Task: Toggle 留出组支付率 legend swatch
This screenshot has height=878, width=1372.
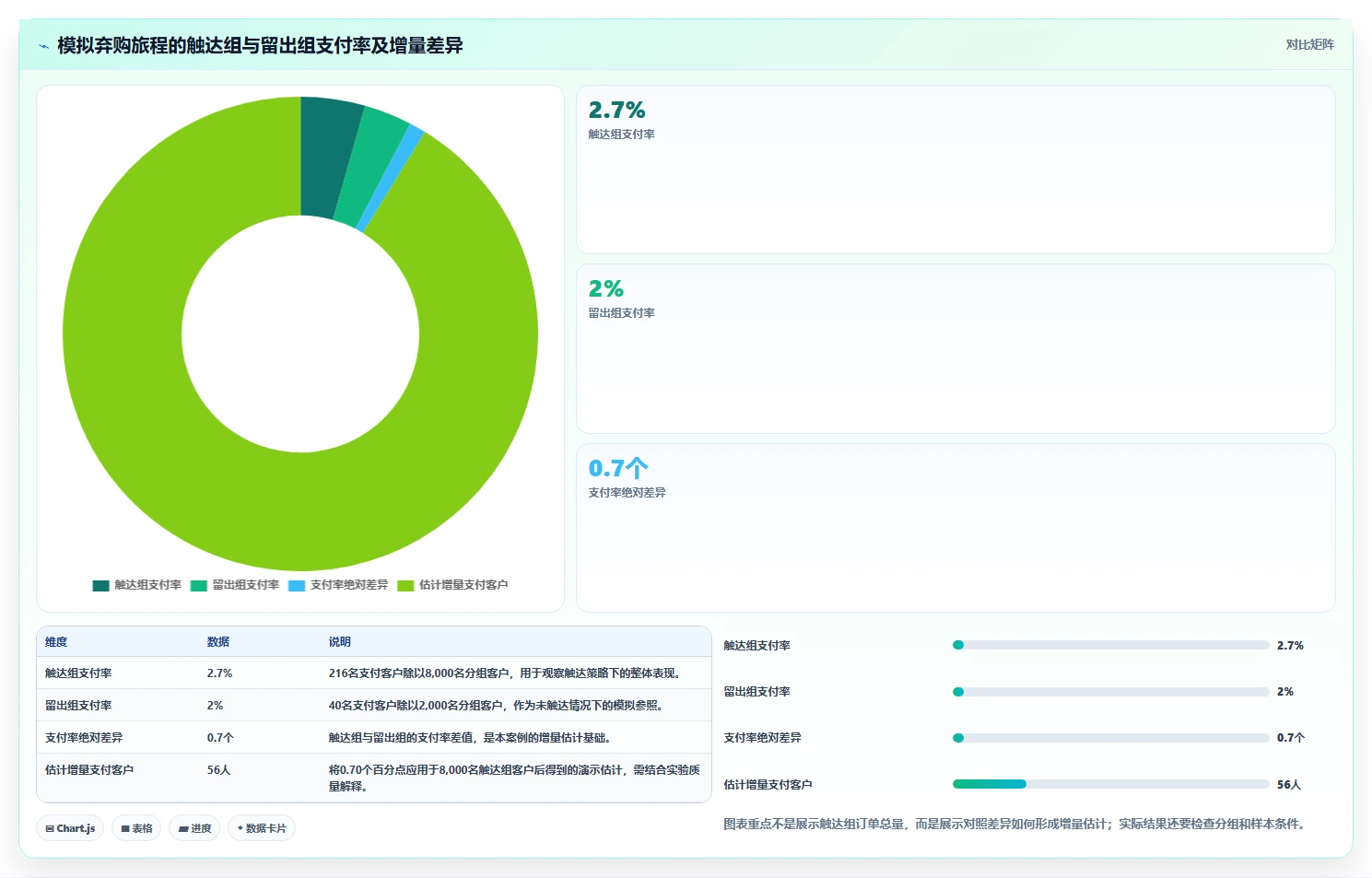Action: point(199,585)
